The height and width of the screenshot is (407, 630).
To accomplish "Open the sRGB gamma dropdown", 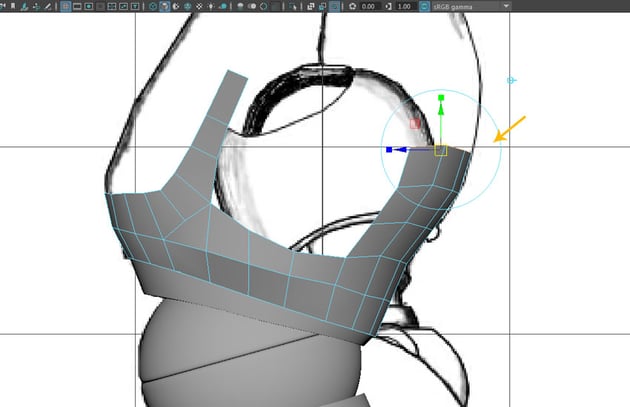I will [x=471, y=6].
